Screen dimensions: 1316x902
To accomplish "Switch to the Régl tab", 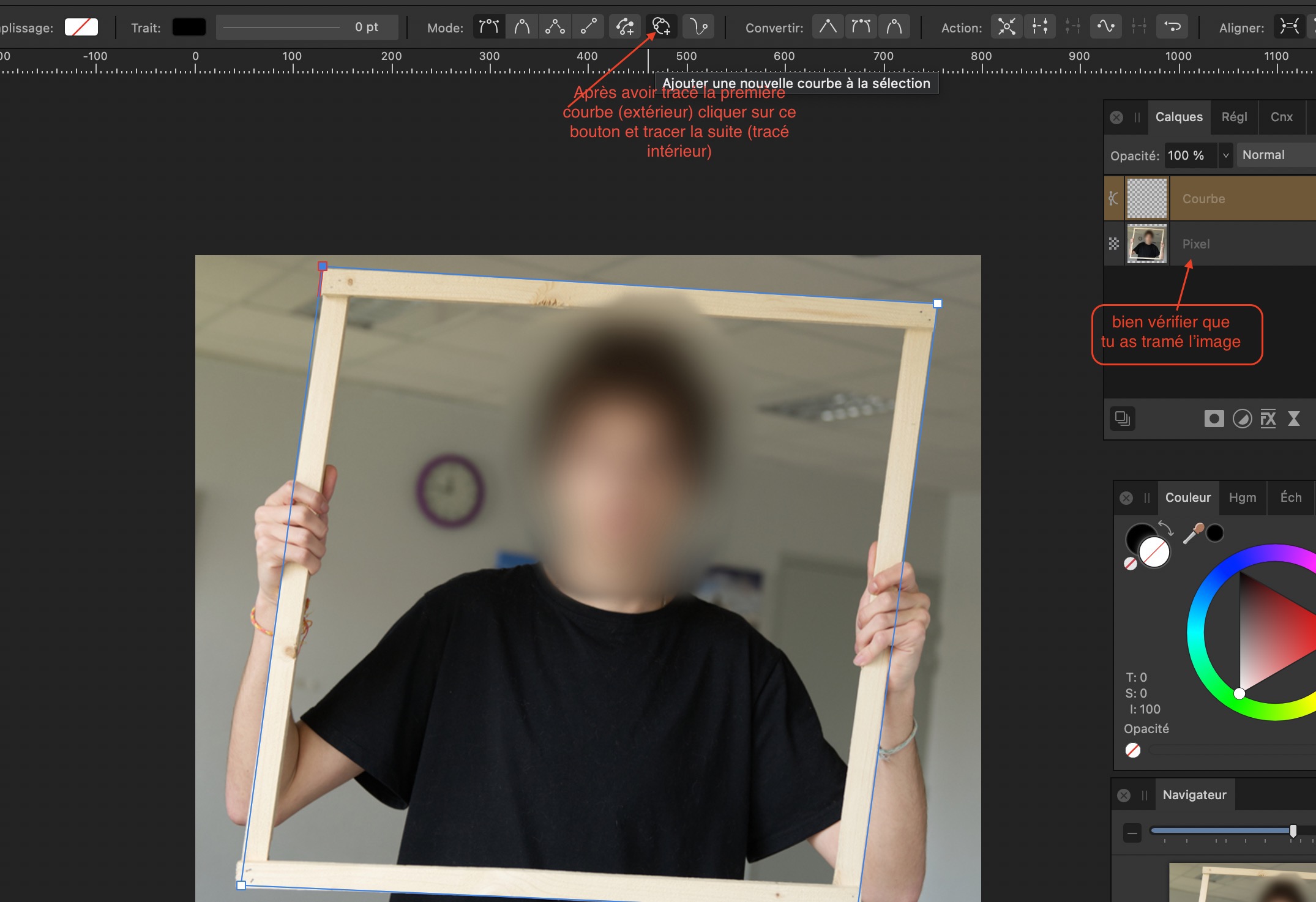I will pos(1234,117).
